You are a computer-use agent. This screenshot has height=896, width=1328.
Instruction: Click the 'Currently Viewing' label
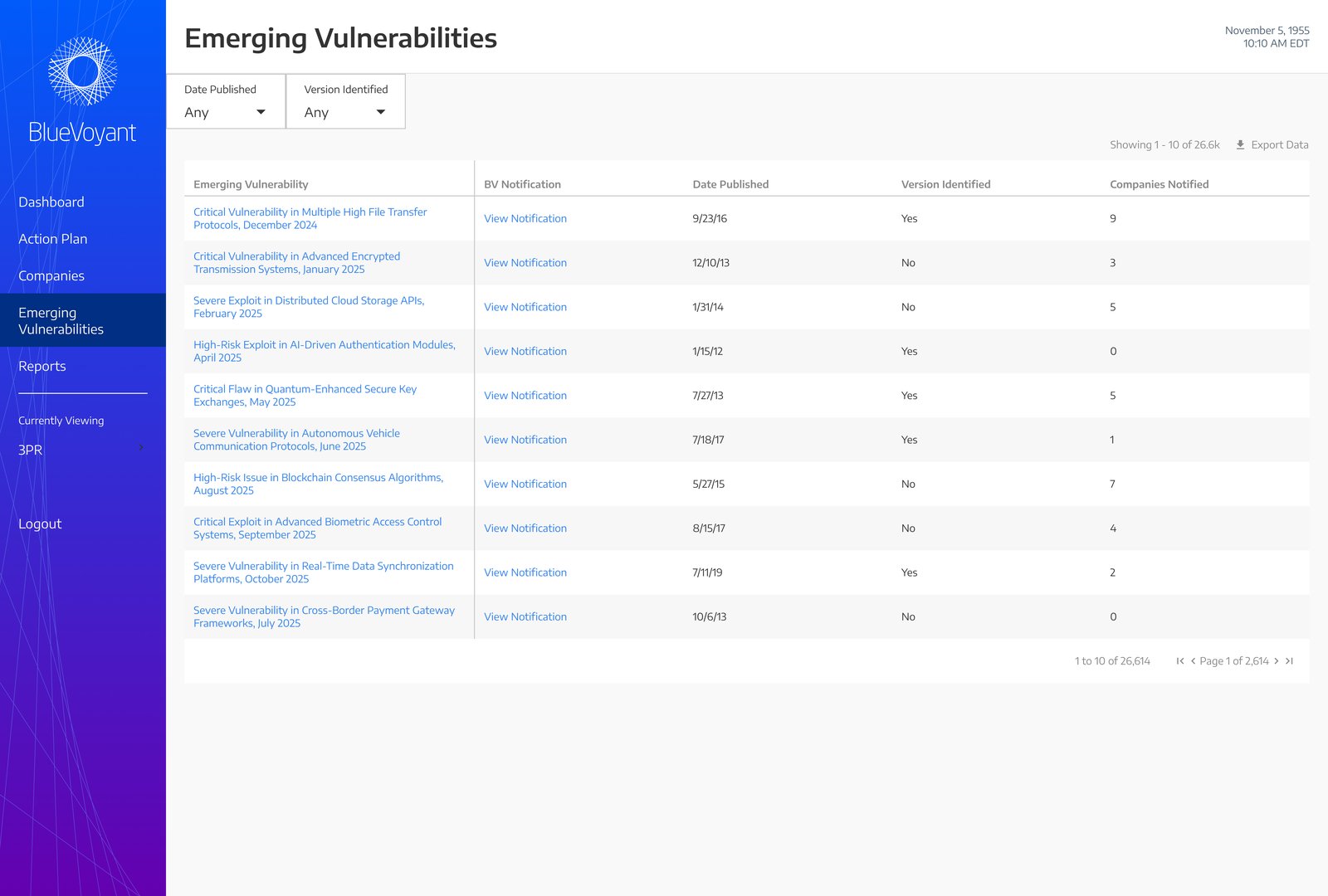61,421
